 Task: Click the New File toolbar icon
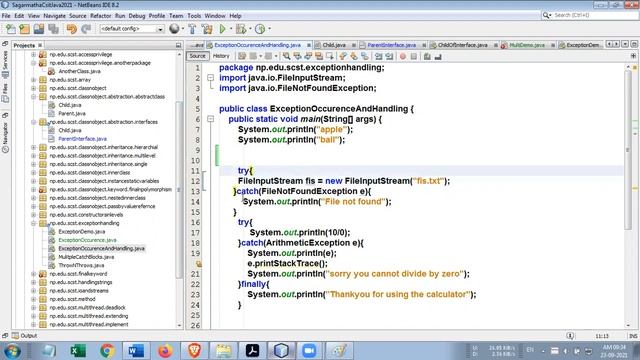coord(11,29)
